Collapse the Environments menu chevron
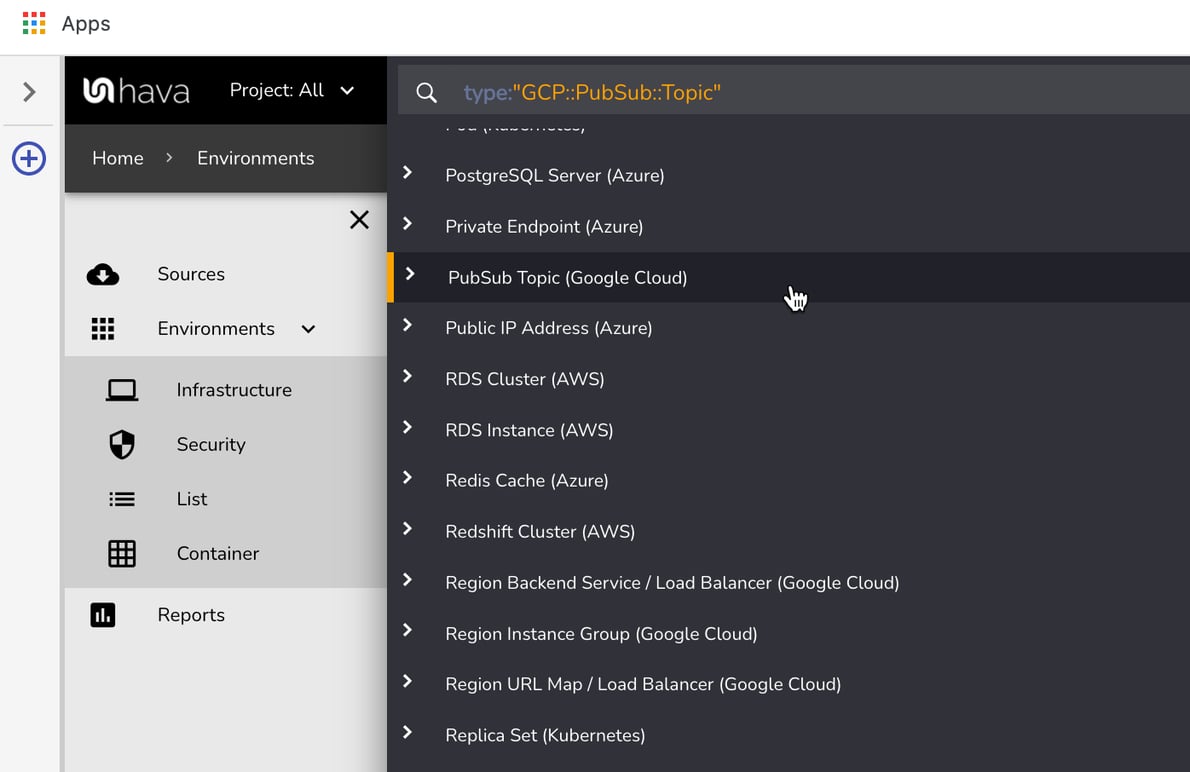Screen dimensions: 1190x772 tap(308, 328)
